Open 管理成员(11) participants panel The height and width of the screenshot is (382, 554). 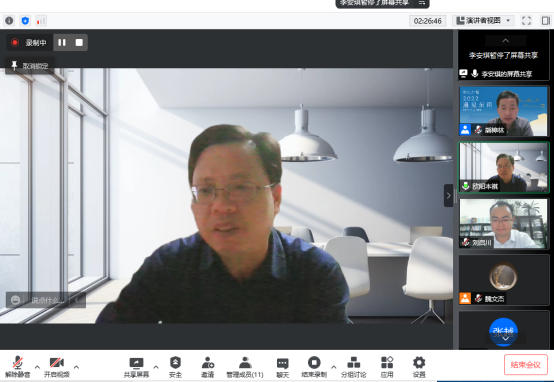coord(245,367)
